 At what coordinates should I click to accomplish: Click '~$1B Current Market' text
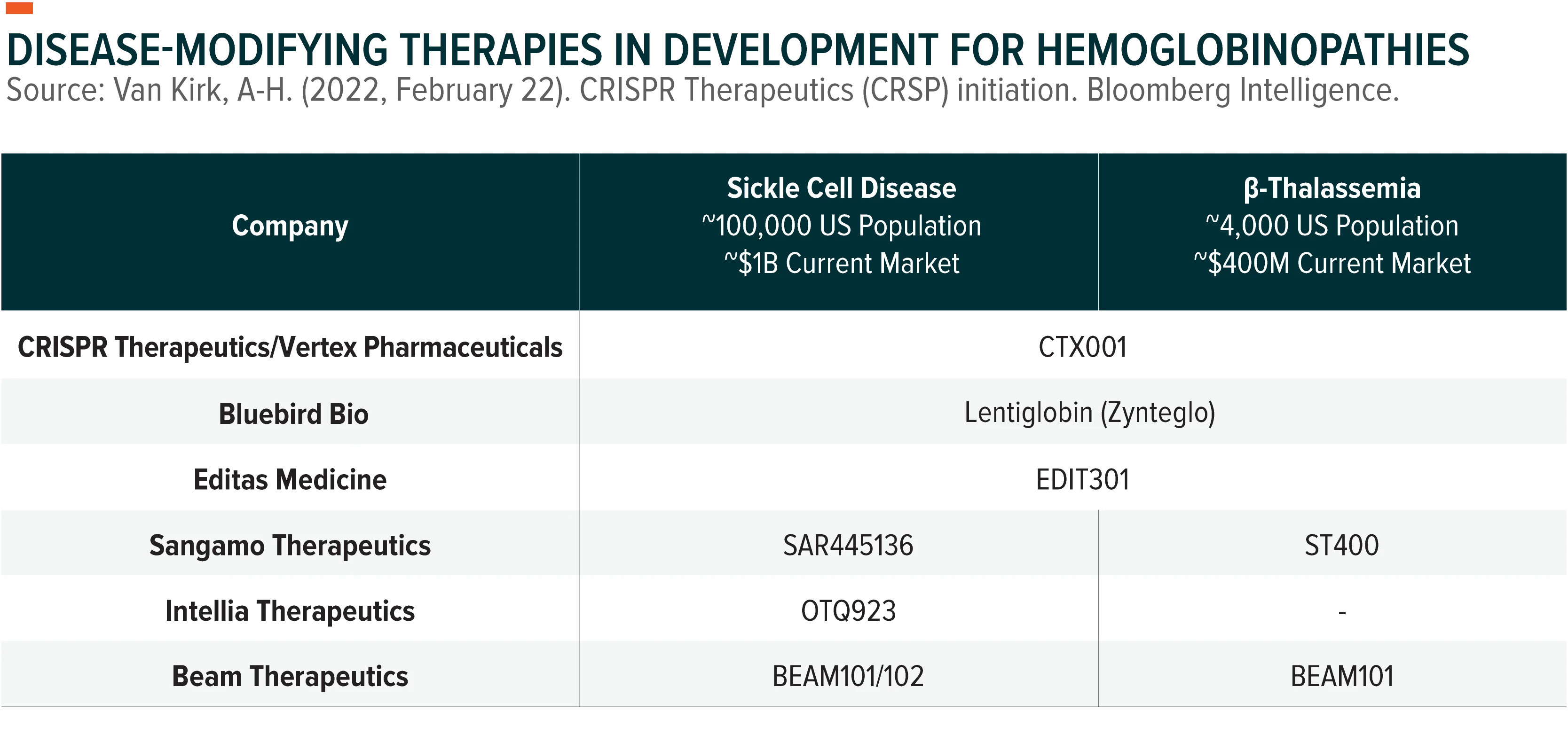[841, 263]
